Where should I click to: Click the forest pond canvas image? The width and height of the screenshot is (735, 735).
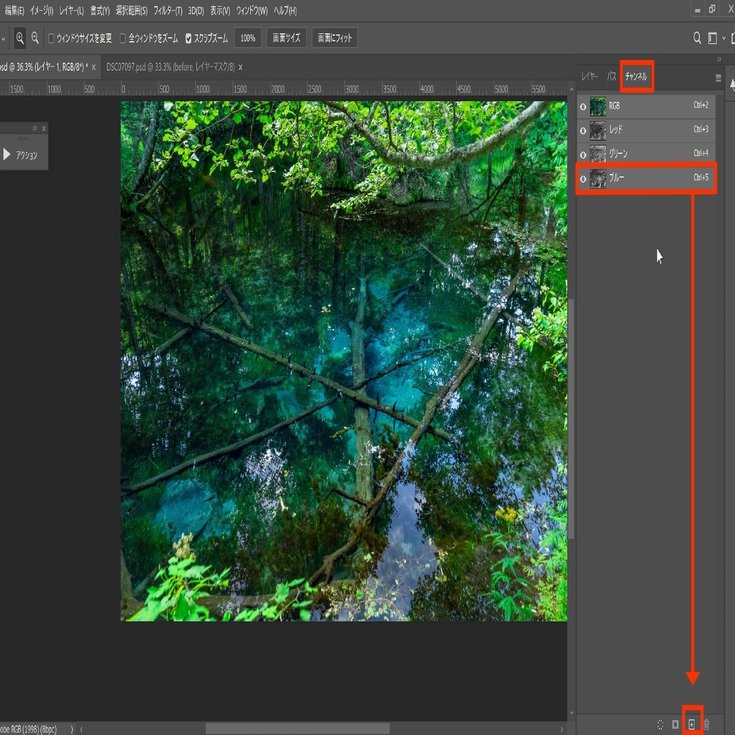344,361
